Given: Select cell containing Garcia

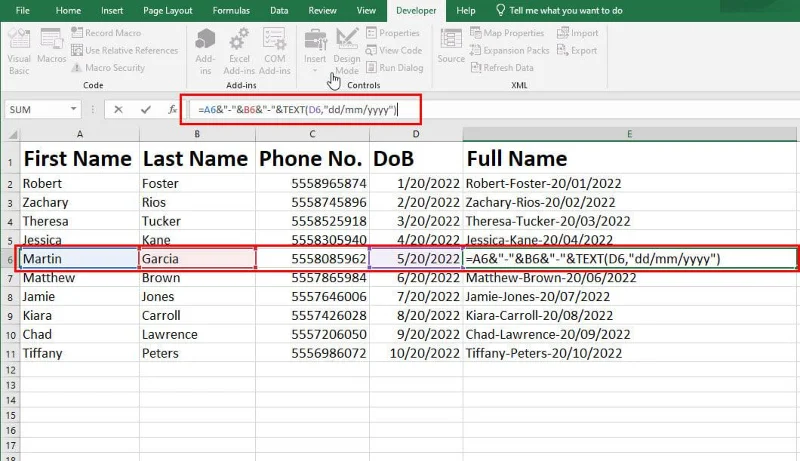Looking at the screenshot, I should point(197,259).
